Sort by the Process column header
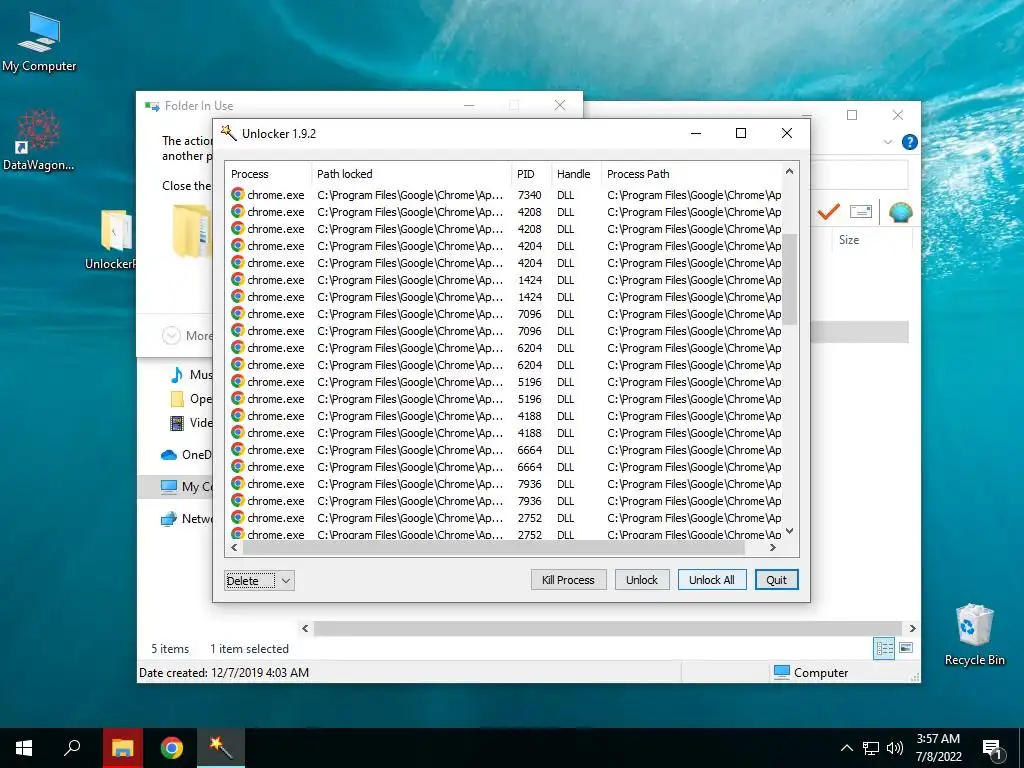1024x768 pixels. coord(268,174)
